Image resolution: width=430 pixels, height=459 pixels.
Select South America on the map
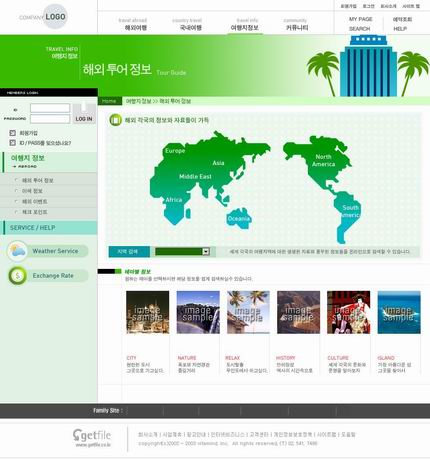point(350,211)
